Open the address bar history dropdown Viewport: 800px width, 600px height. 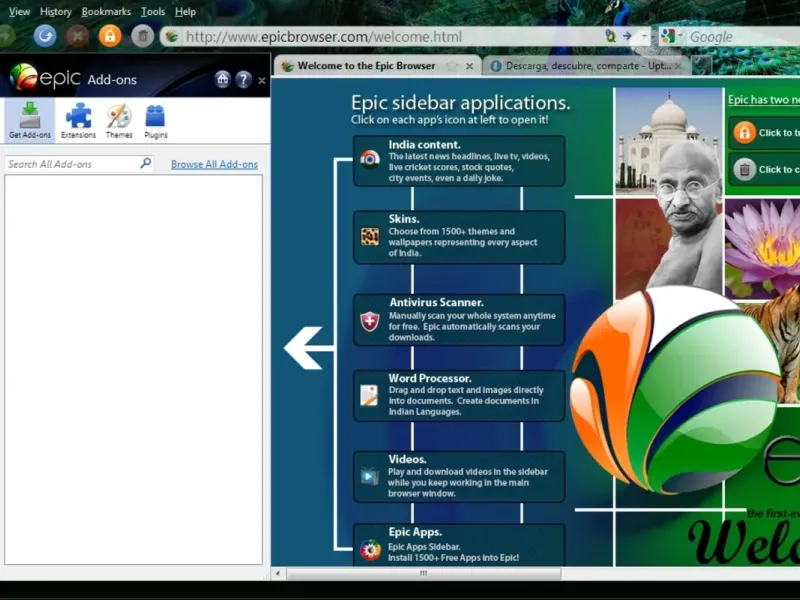(644, 36)
